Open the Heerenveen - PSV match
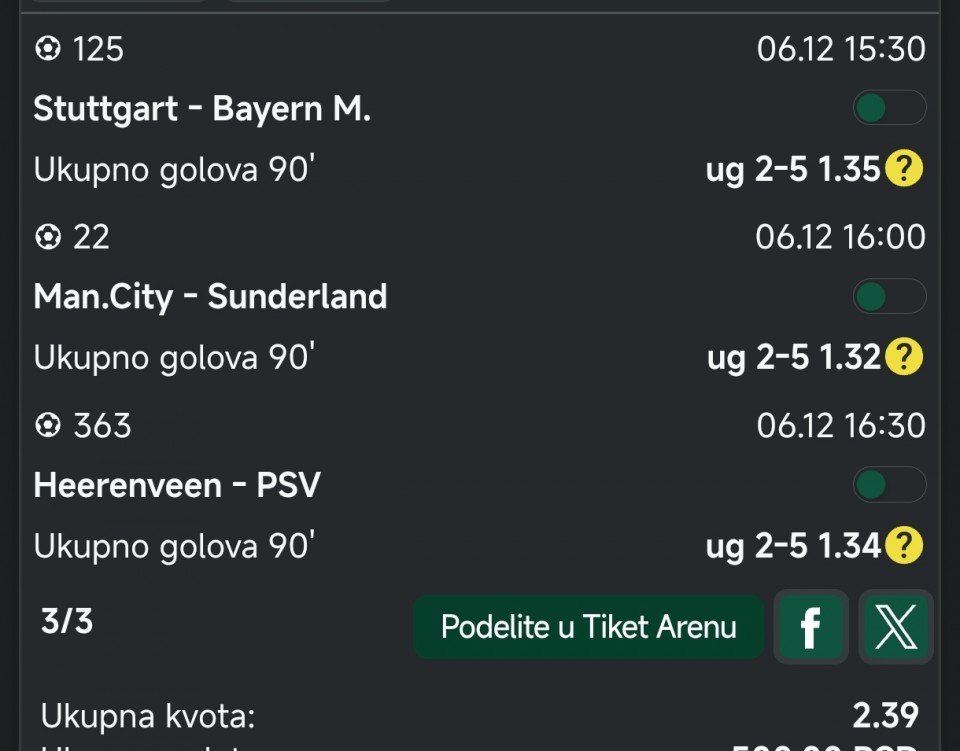960x751 pixels. (177, 486)
